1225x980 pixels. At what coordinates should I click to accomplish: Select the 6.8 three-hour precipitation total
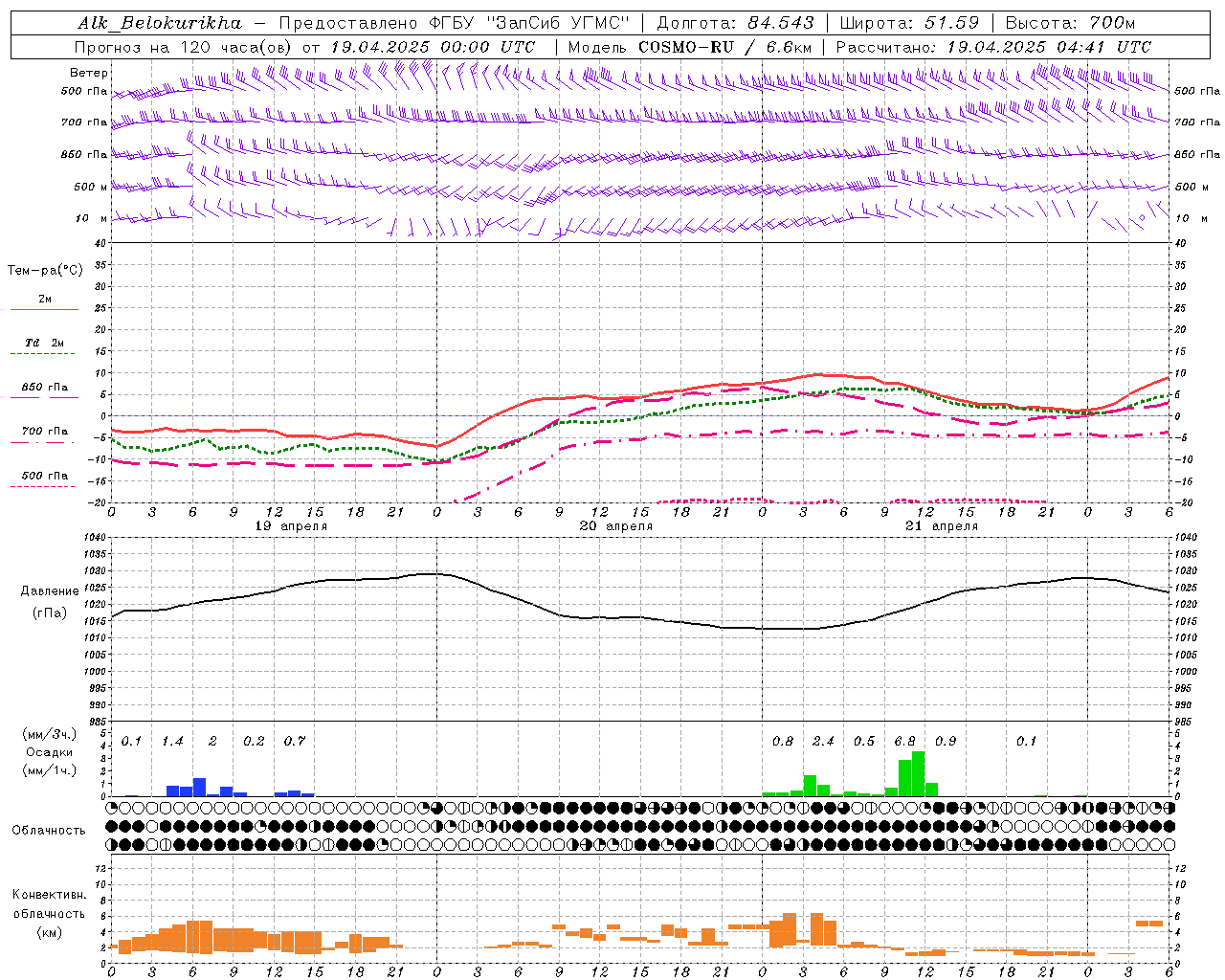coord(904,742)
